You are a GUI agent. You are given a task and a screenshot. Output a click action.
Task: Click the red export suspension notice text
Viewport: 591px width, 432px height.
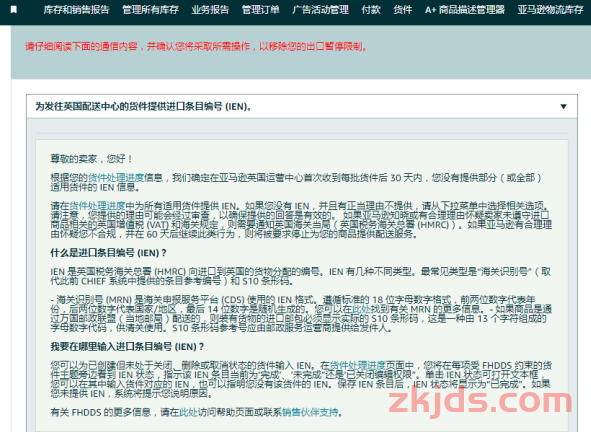click(196, 47)
